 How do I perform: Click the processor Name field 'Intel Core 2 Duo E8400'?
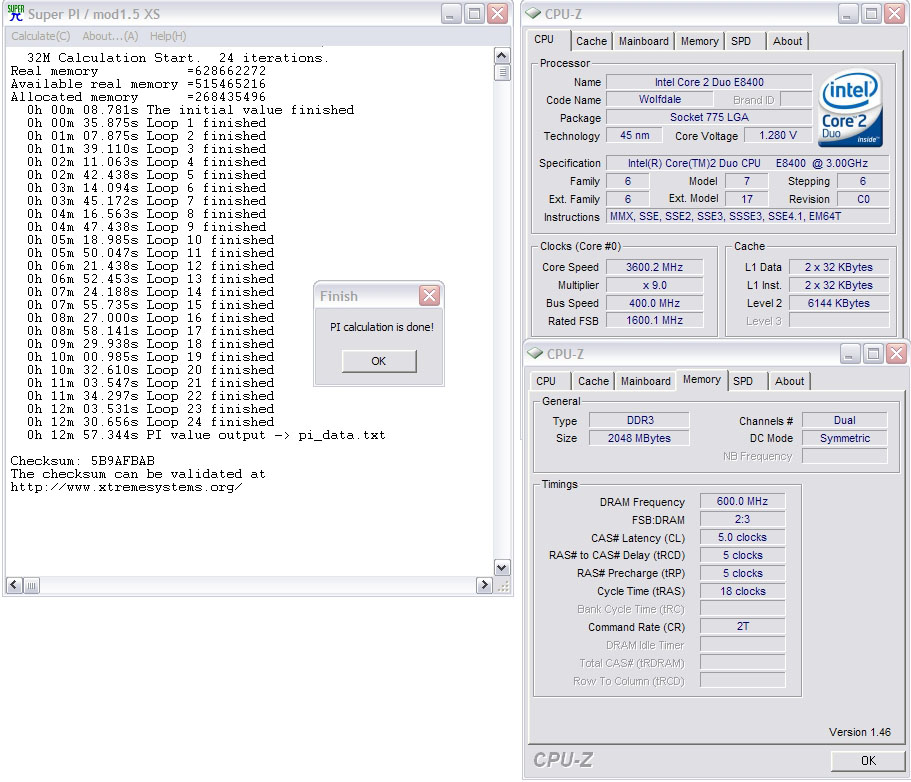[709, 82]
